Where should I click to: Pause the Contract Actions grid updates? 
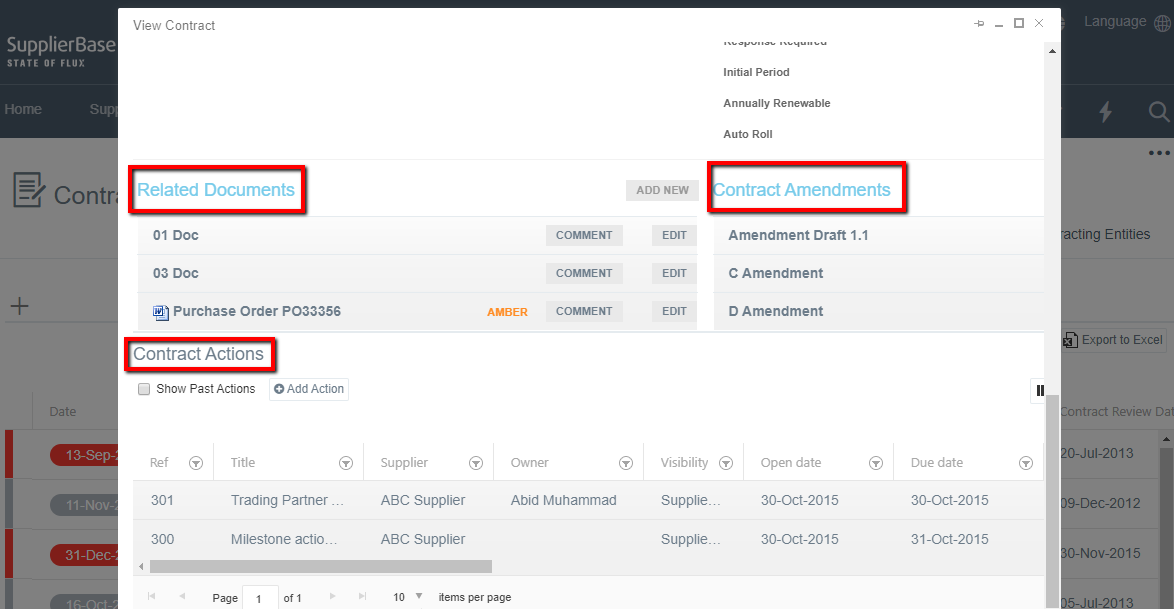click(1038, 390)
